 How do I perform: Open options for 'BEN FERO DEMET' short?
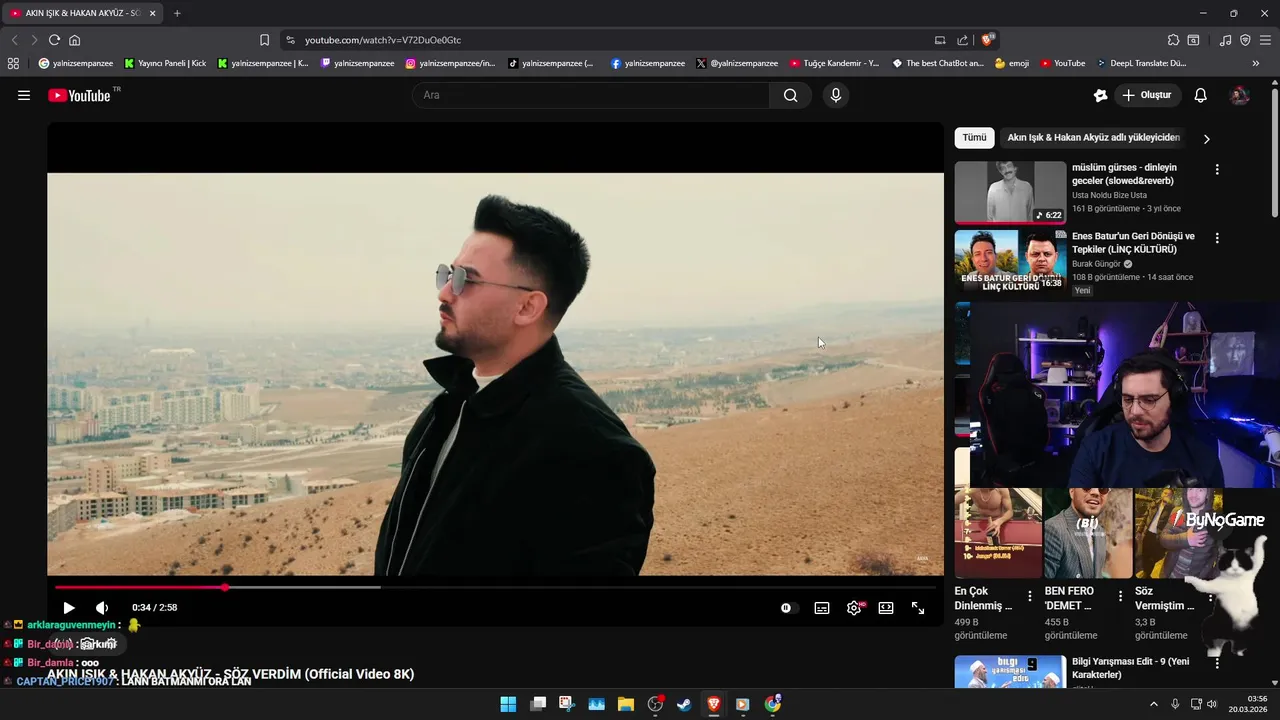pos(1120,597)
